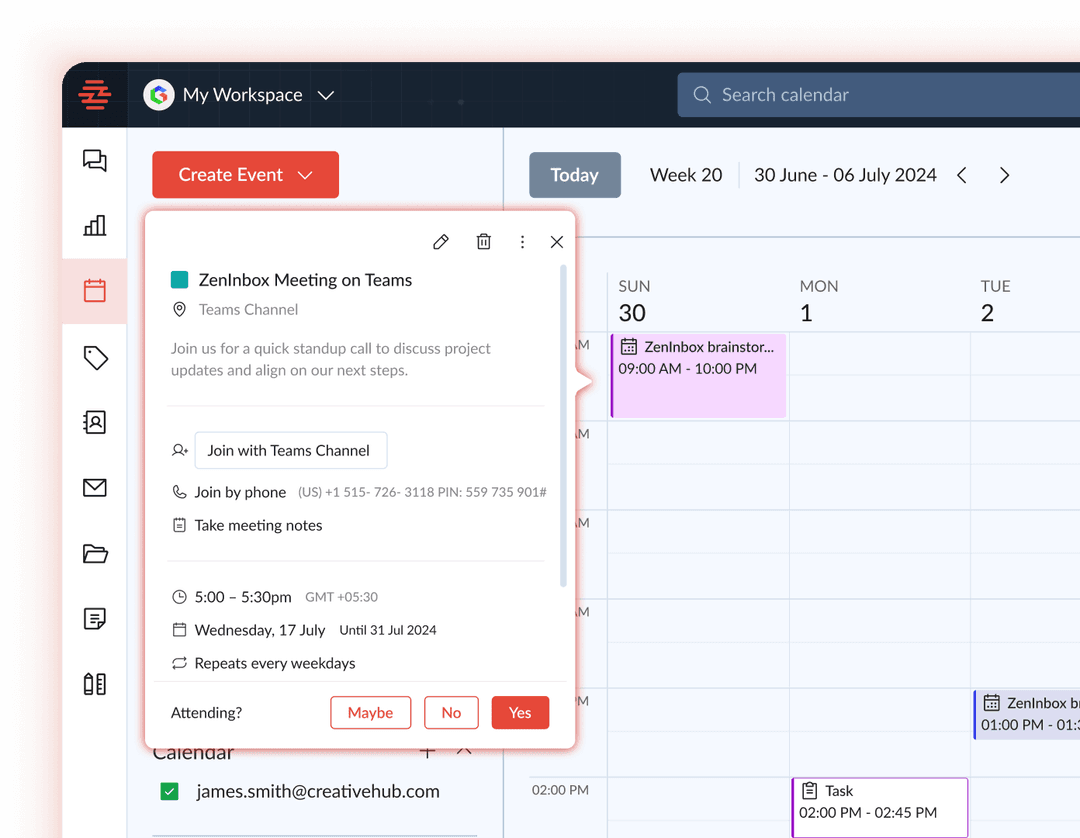Image resolution: width=1080 pixels, height=838 pixels.
Task: Click the Join by phone link
Action: 240,492
